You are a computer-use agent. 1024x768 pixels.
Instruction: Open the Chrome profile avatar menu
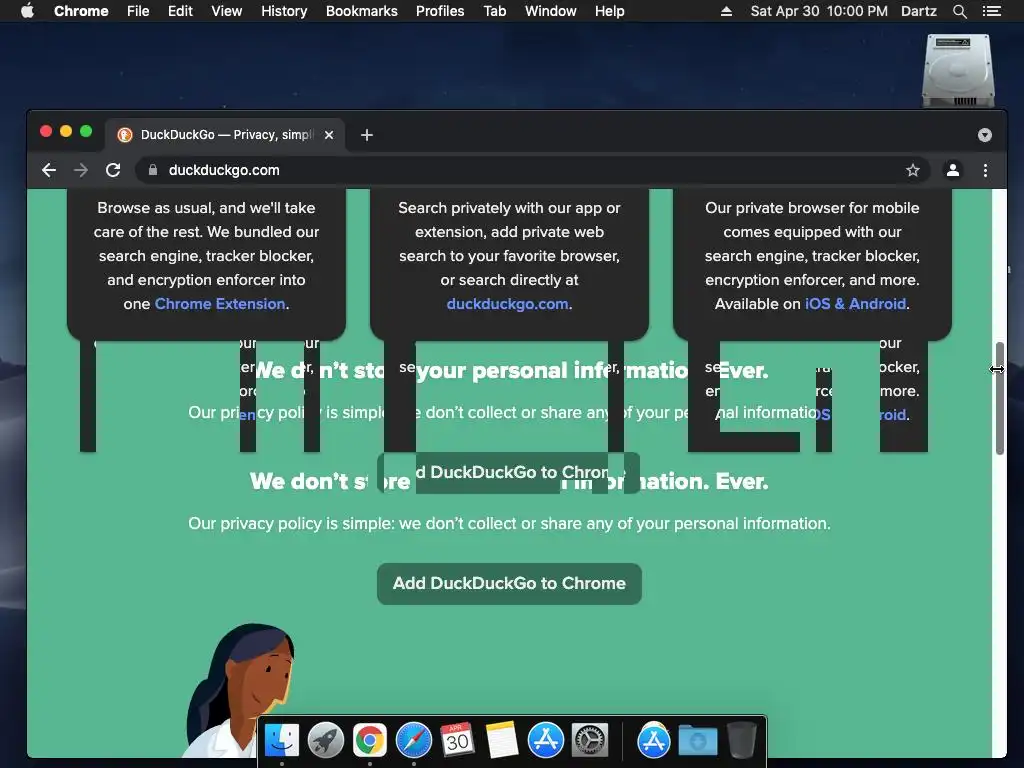pyautogui.click(x=953, y=170)
